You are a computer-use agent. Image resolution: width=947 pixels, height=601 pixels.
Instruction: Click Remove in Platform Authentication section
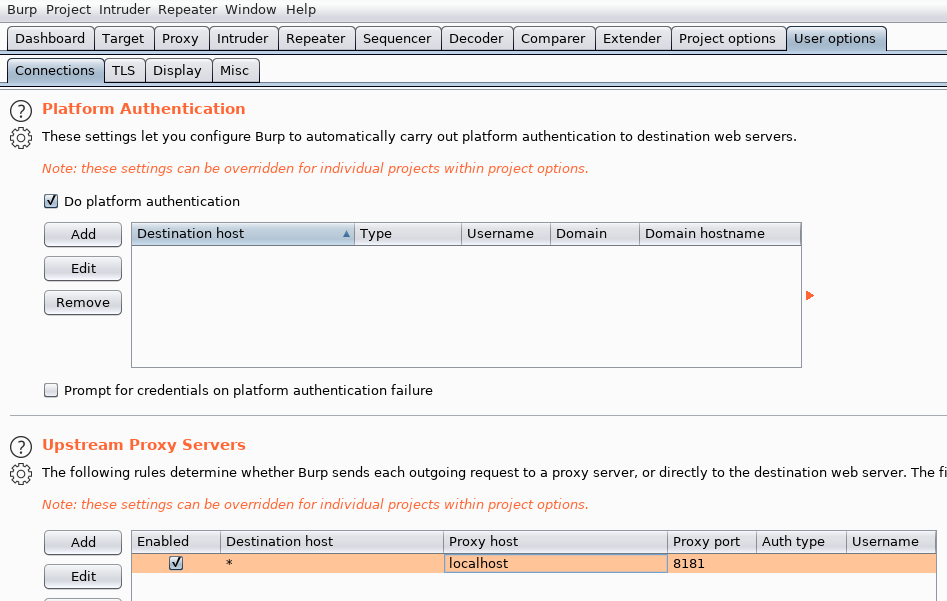click(x=83, y=302)
